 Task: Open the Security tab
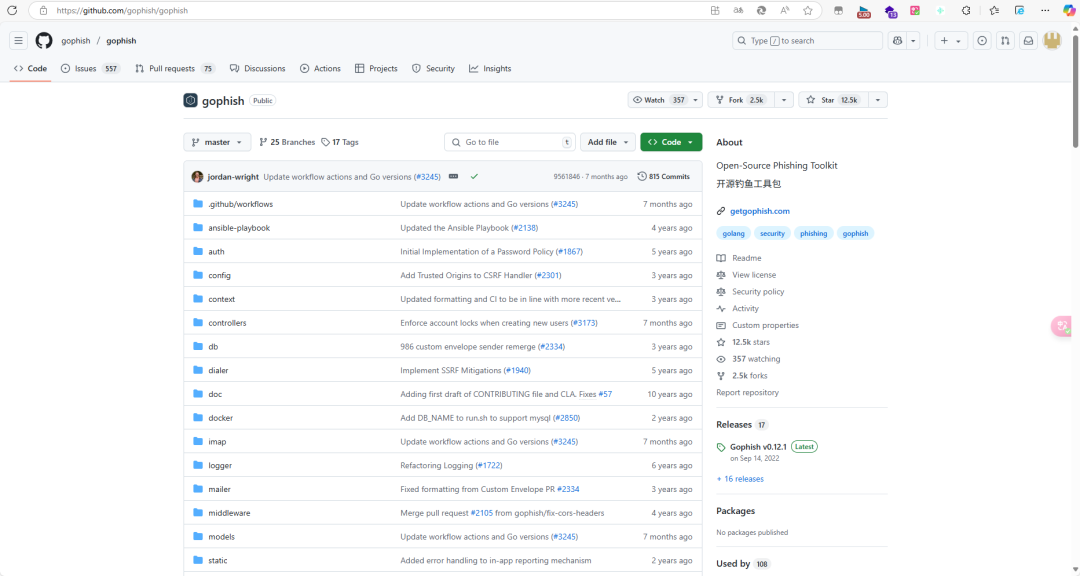coord(433,68)
